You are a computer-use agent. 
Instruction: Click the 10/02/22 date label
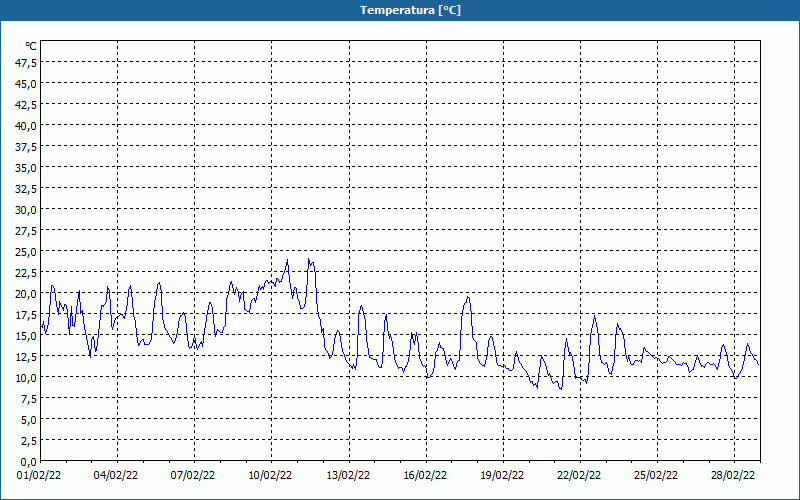(270, 476)
